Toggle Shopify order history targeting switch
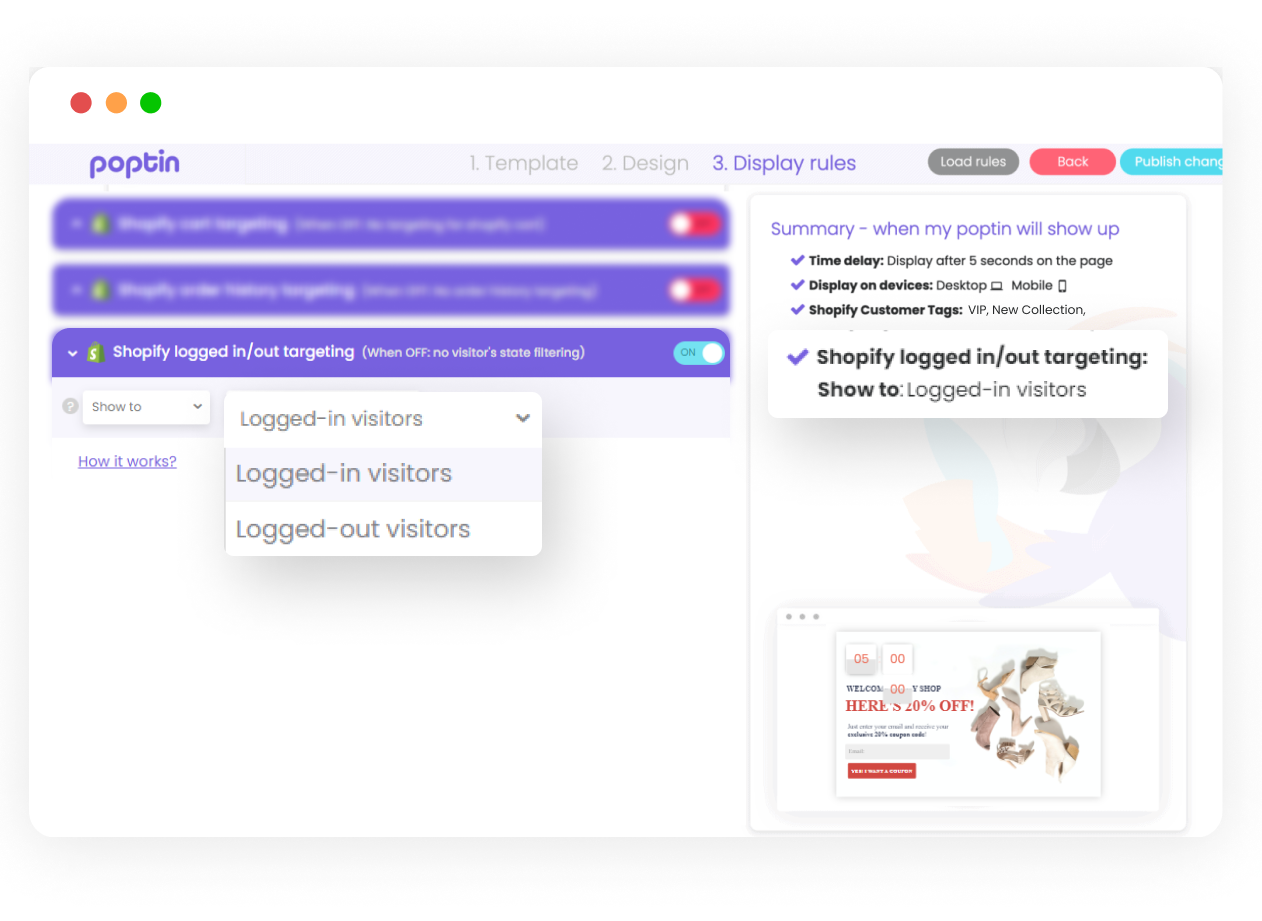The height and width of the screenshot is (921, 1262). click(x=695, y=290)
